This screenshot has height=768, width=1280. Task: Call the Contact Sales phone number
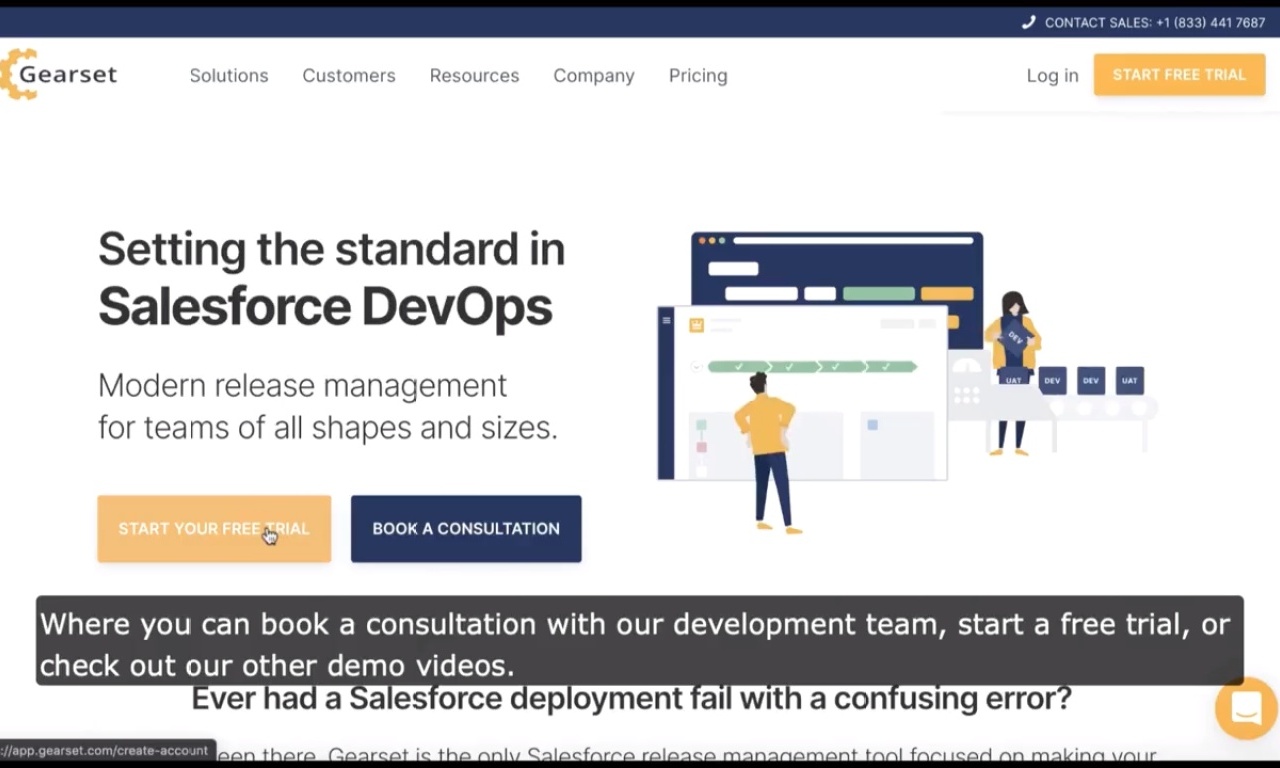click(1155, 22)
